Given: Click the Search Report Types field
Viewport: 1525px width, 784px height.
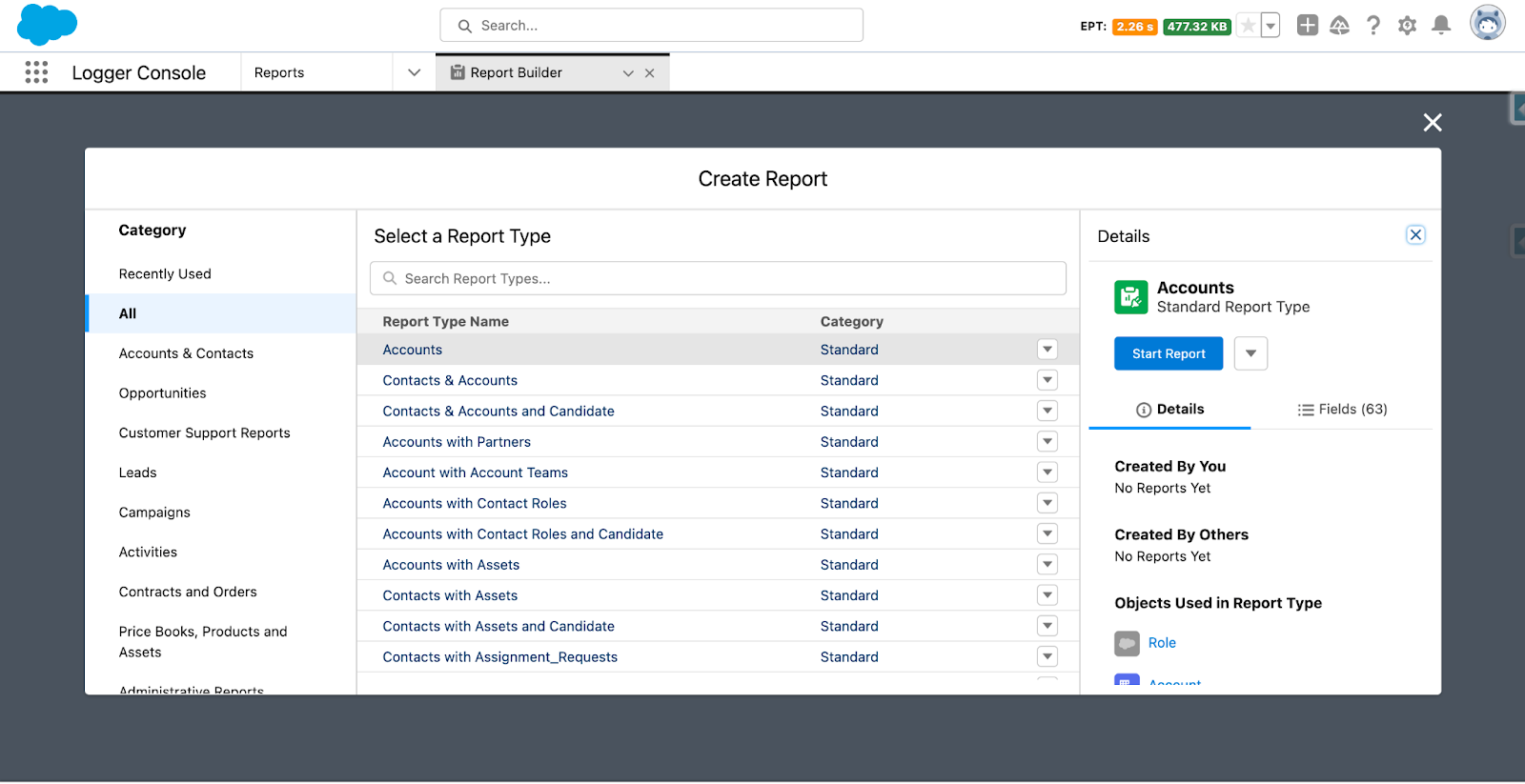Looking at the screenshot, I should [718, 278].
